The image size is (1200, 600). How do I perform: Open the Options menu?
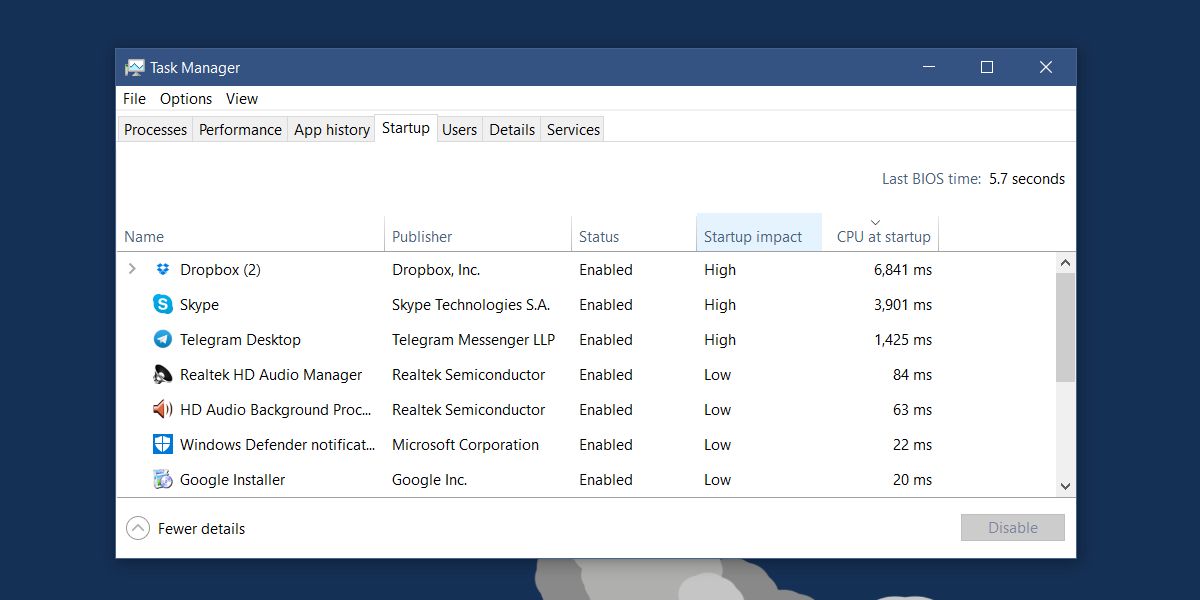tap(186, 99)
